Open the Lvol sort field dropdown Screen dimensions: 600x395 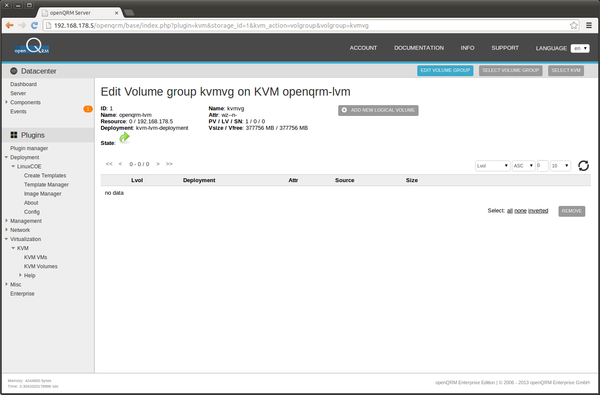[x=492, y=166]
